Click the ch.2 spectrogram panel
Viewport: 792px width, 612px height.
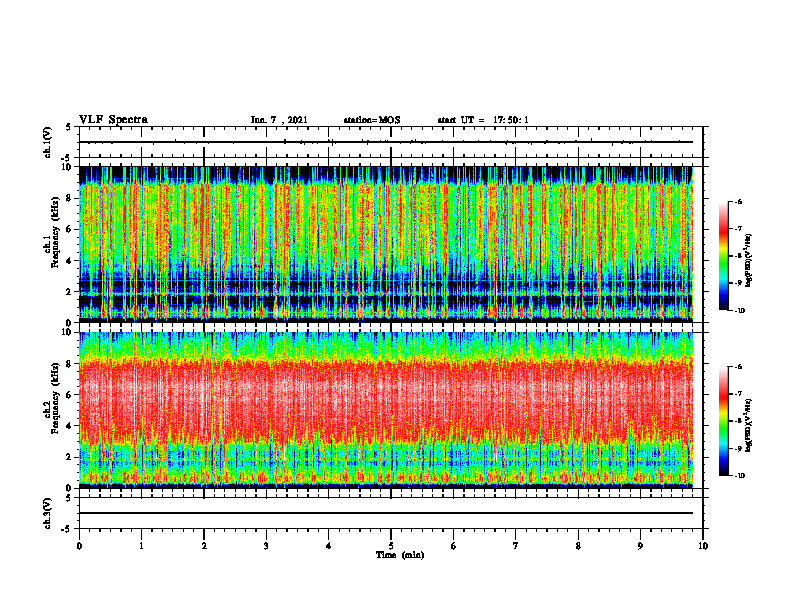[x=386, y=410]
